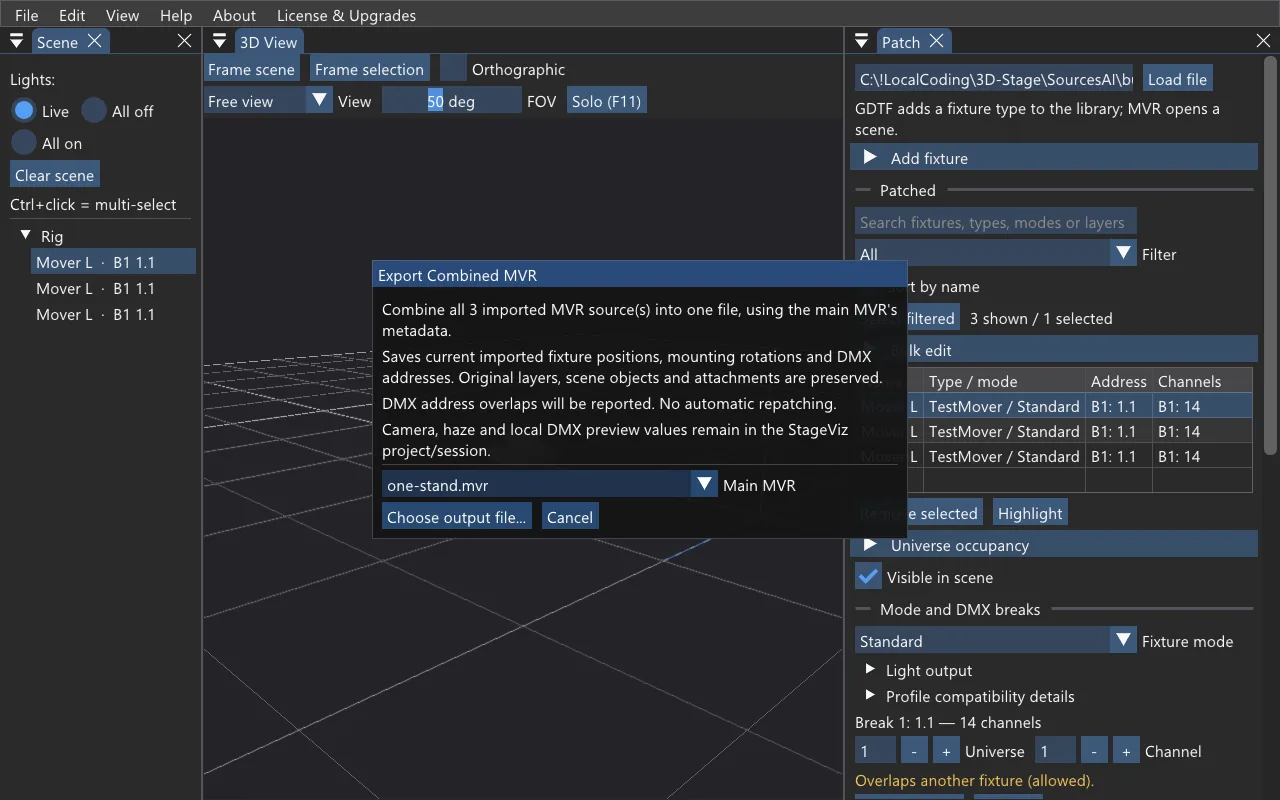Open the Scene panel options triangle
Image resolution: width=1280 pixels, height=800 pixels.
16,41
